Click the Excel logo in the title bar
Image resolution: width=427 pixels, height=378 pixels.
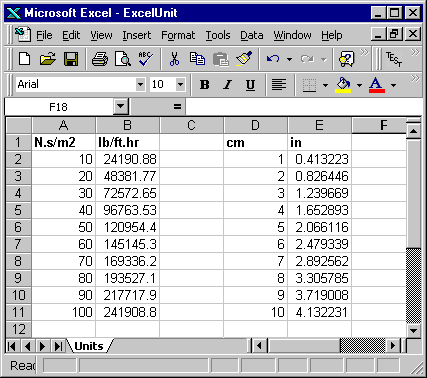[14, 13]
